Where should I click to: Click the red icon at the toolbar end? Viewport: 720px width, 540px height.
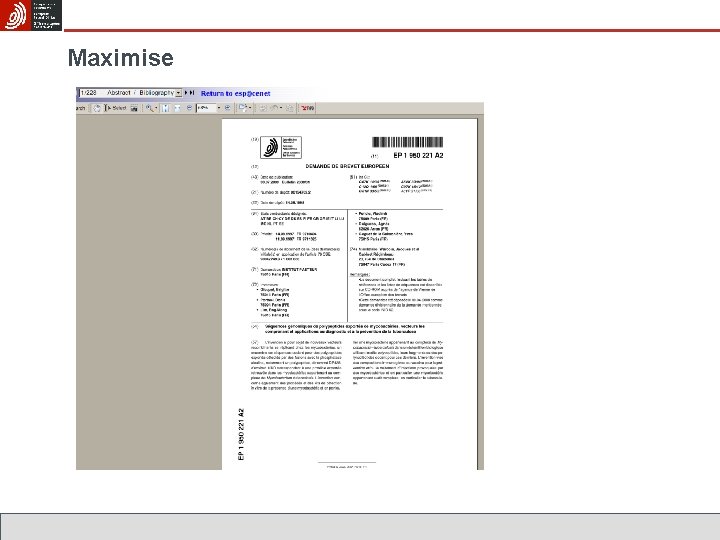(x=307, y=108)
